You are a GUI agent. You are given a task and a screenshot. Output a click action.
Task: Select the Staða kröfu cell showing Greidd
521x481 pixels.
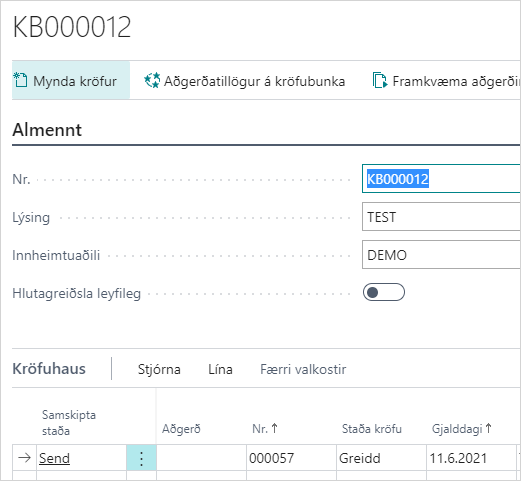pos(381,458)
